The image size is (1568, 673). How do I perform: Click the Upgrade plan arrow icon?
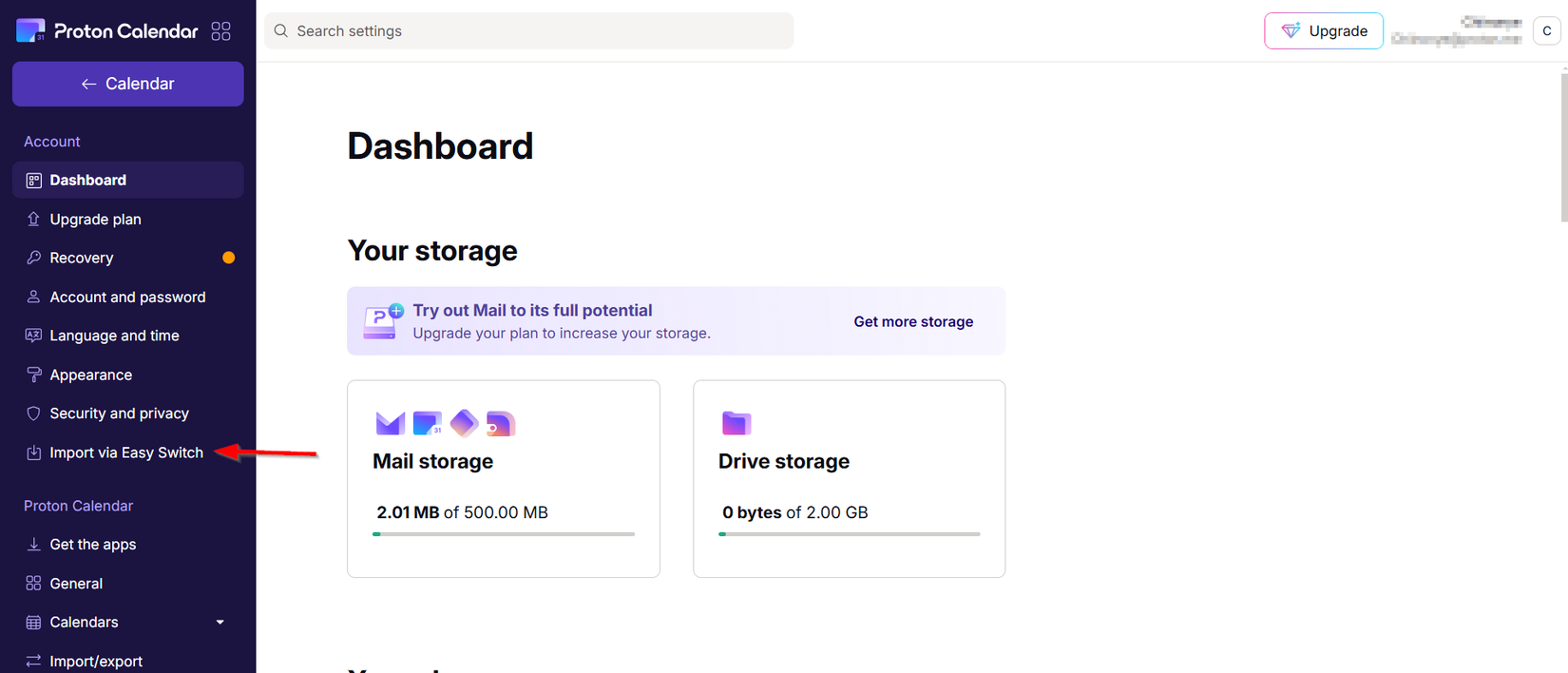tap(33, 220)
